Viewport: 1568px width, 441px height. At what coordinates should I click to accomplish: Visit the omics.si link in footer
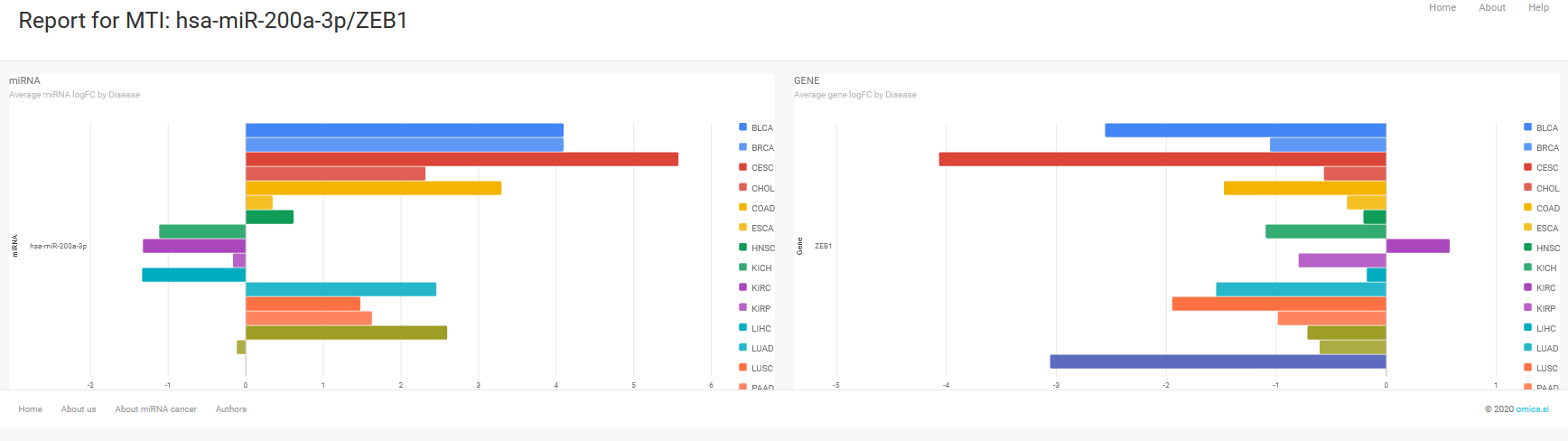[1532, 409]
